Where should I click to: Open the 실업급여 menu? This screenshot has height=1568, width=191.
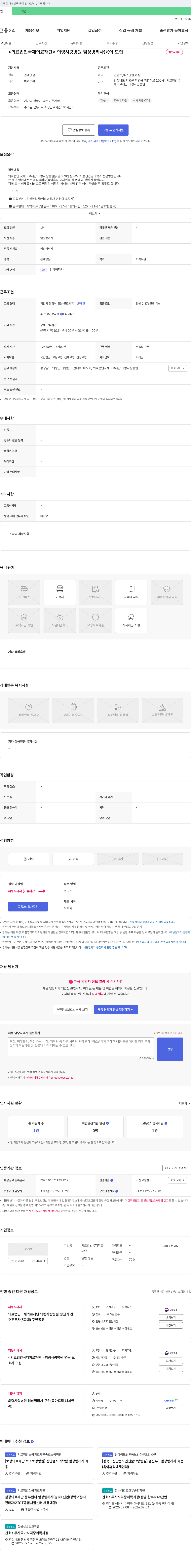[x=95, y=30]
